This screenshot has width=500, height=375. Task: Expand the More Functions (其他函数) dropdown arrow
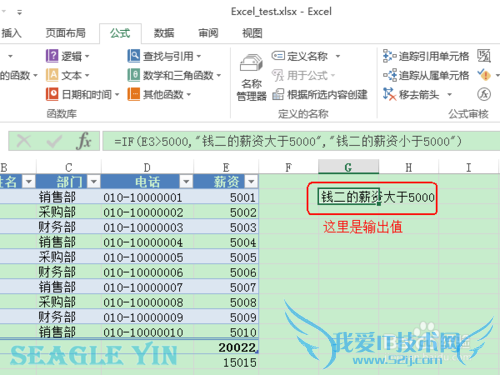pyautogui.click(x=189, y=95)
